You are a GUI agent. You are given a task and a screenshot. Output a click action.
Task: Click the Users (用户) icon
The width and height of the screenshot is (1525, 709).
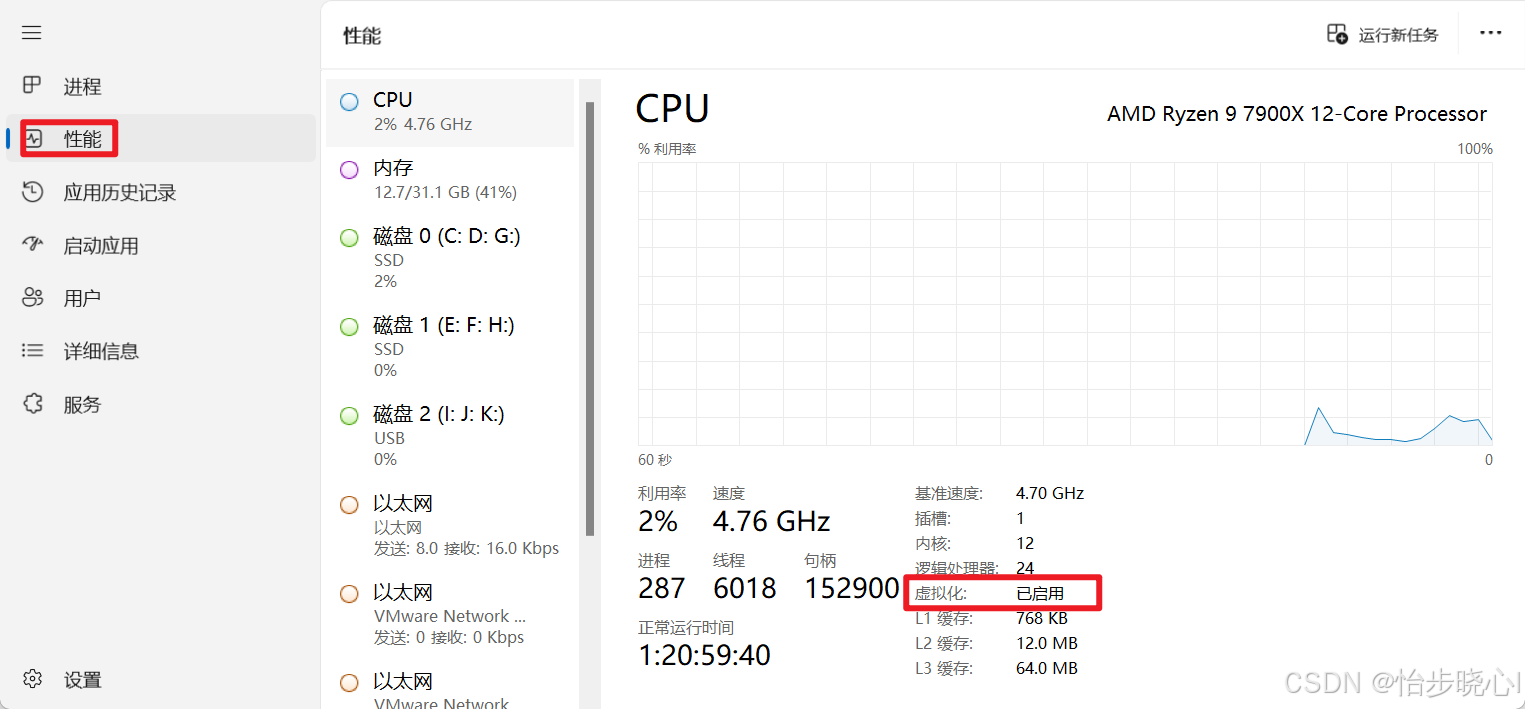click(32, 298)
